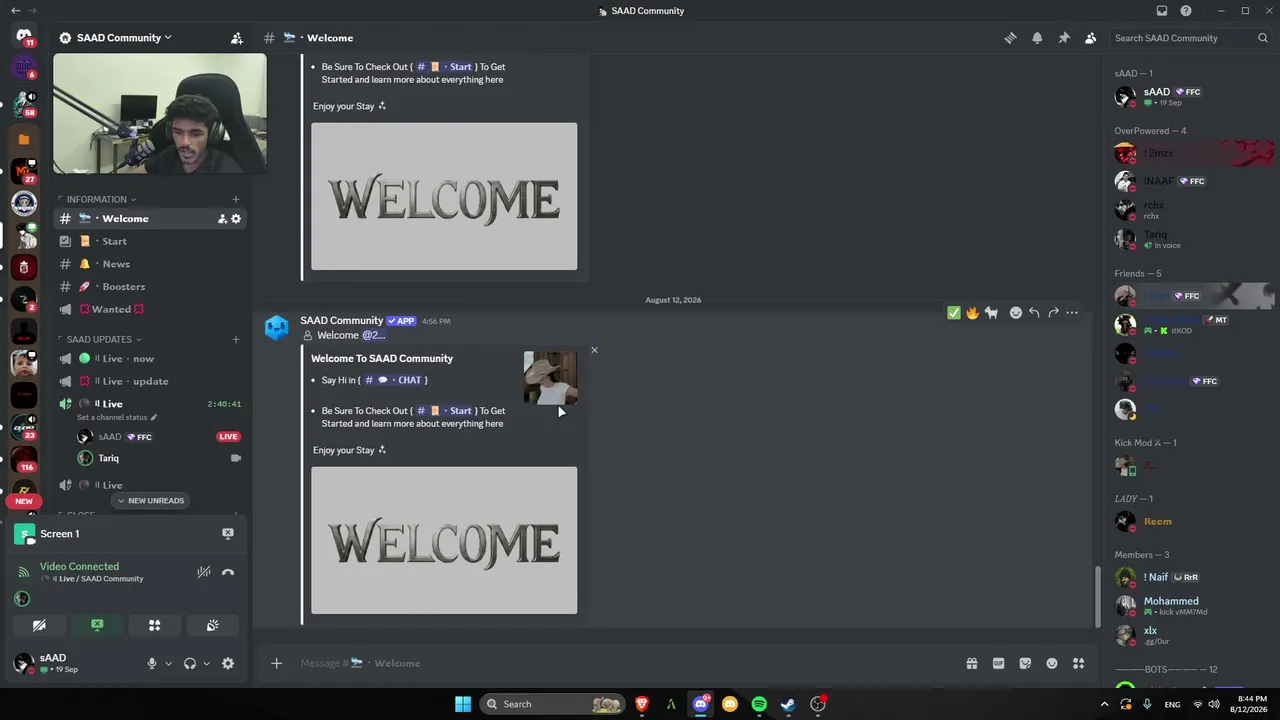Viewport: 1280px width, 720px height.
Task: Toggle microphone mute
Action: point(152,663)
